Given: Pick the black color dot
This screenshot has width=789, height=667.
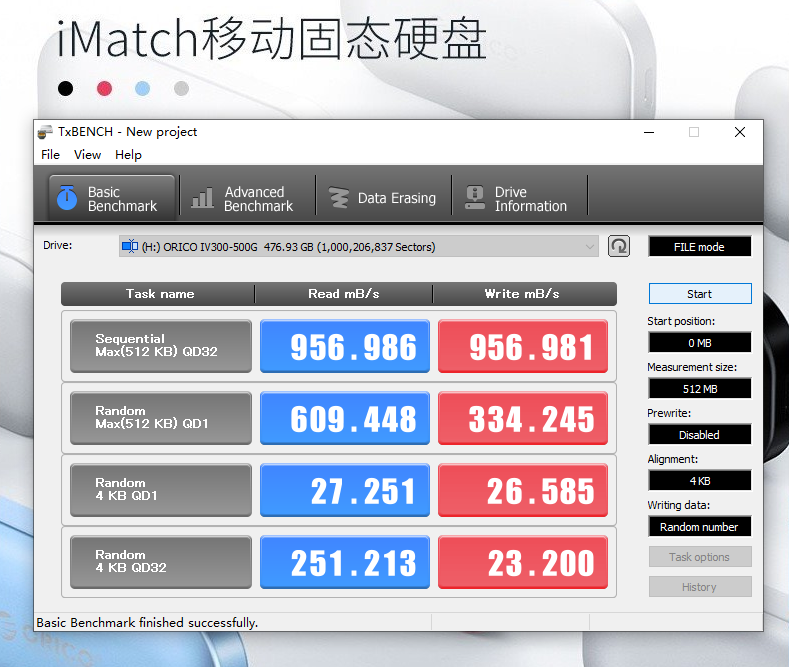Looking at the screenshot, I should pos(65,89).
